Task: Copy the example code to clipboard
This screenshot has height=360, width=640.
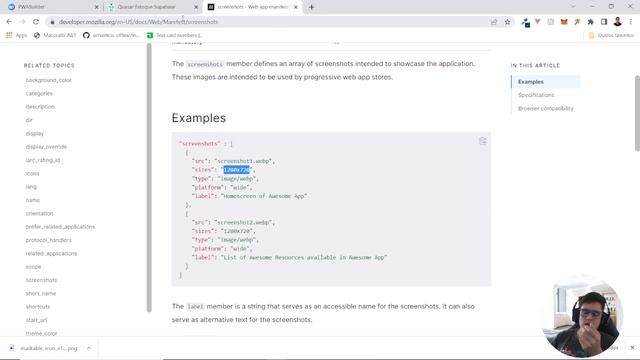Action: (x=482, y=141)
